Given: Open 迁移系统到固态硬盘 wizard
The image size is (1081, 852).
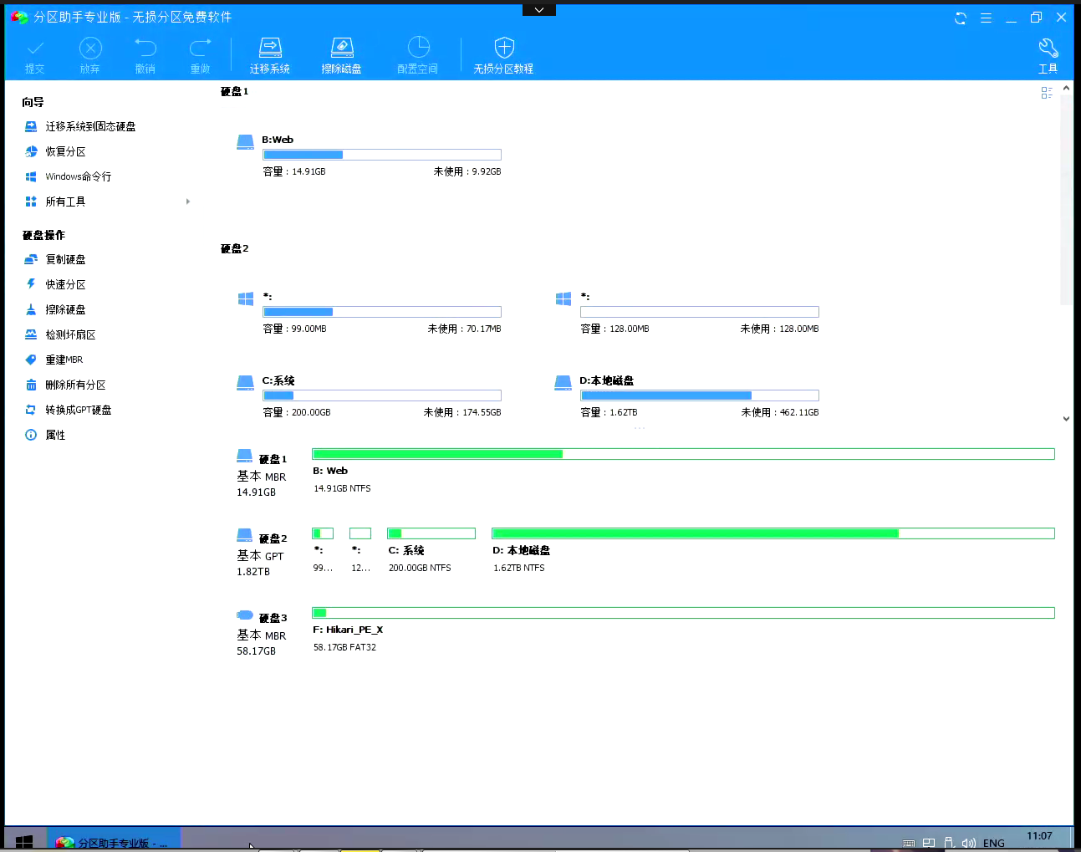Looking at the screenshot, I should 90,127.
